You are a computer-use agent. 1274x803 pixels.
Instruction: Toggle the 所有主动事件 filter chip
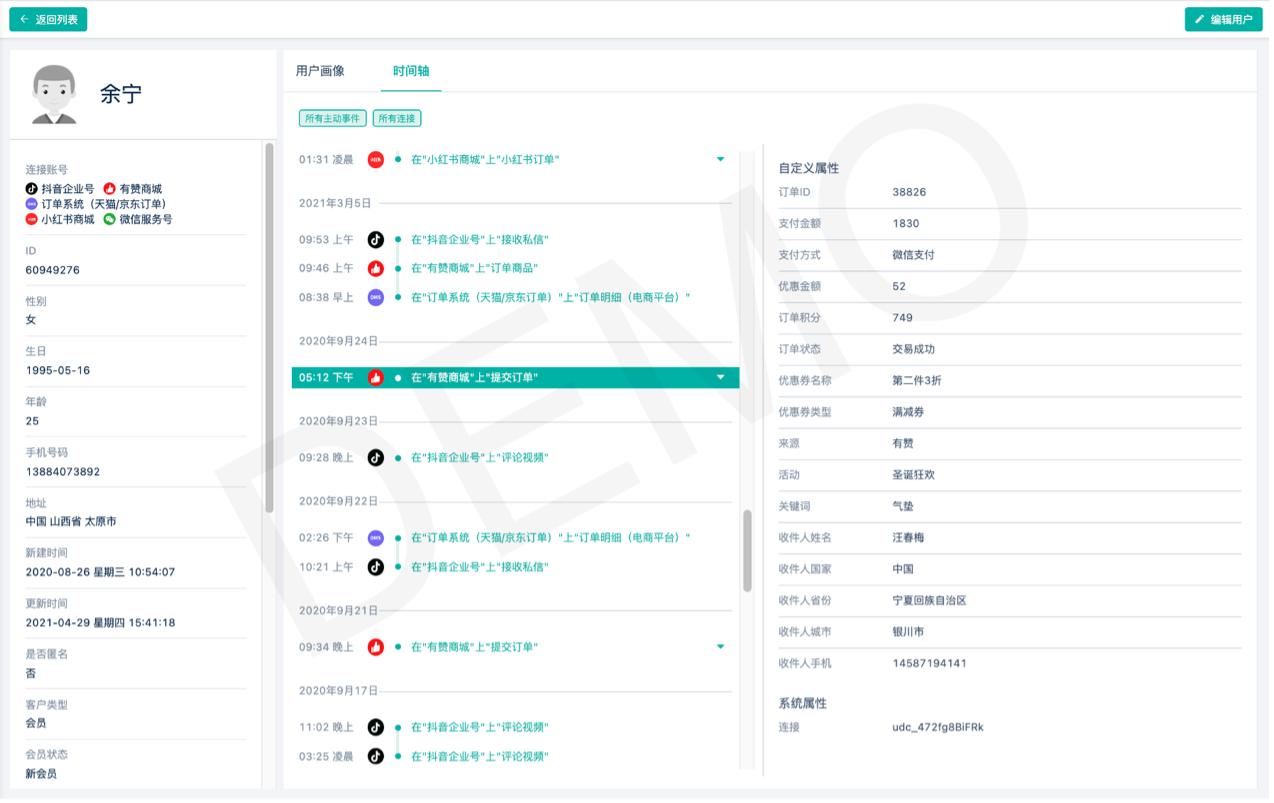click(333, 118)
